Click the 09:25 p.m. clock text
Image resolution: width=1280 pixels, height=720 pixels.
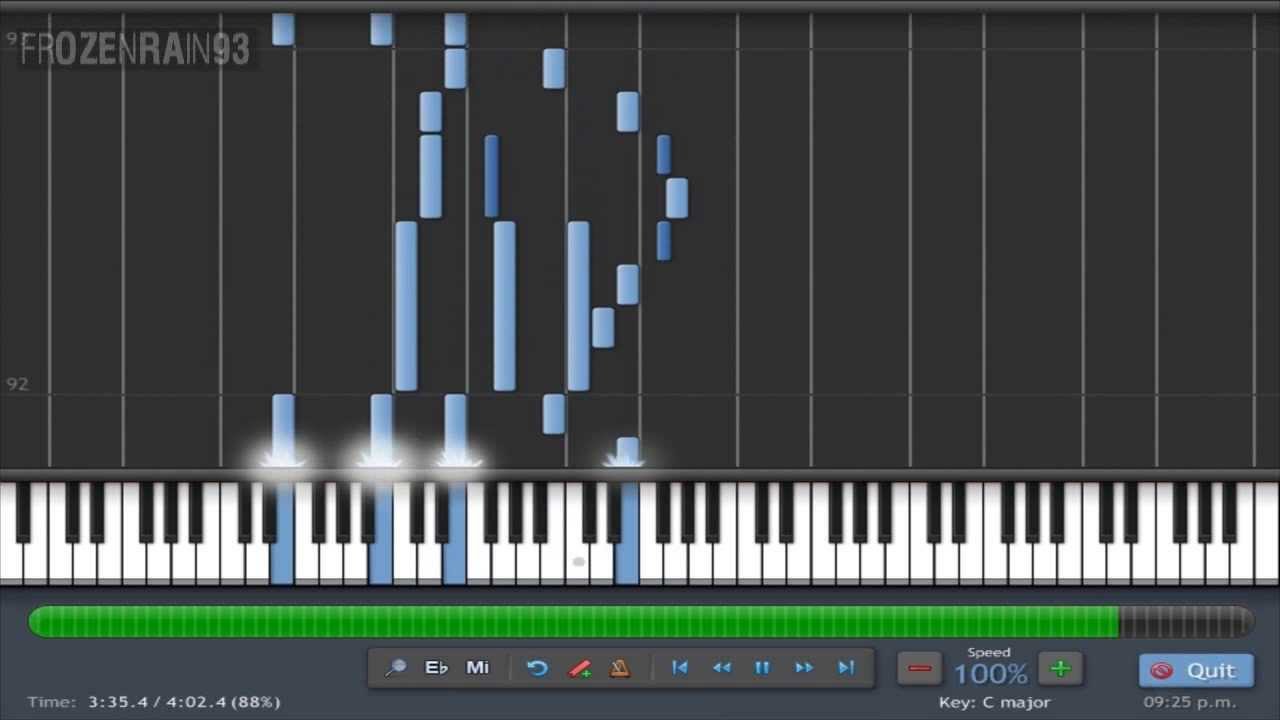click(1190, 702)
